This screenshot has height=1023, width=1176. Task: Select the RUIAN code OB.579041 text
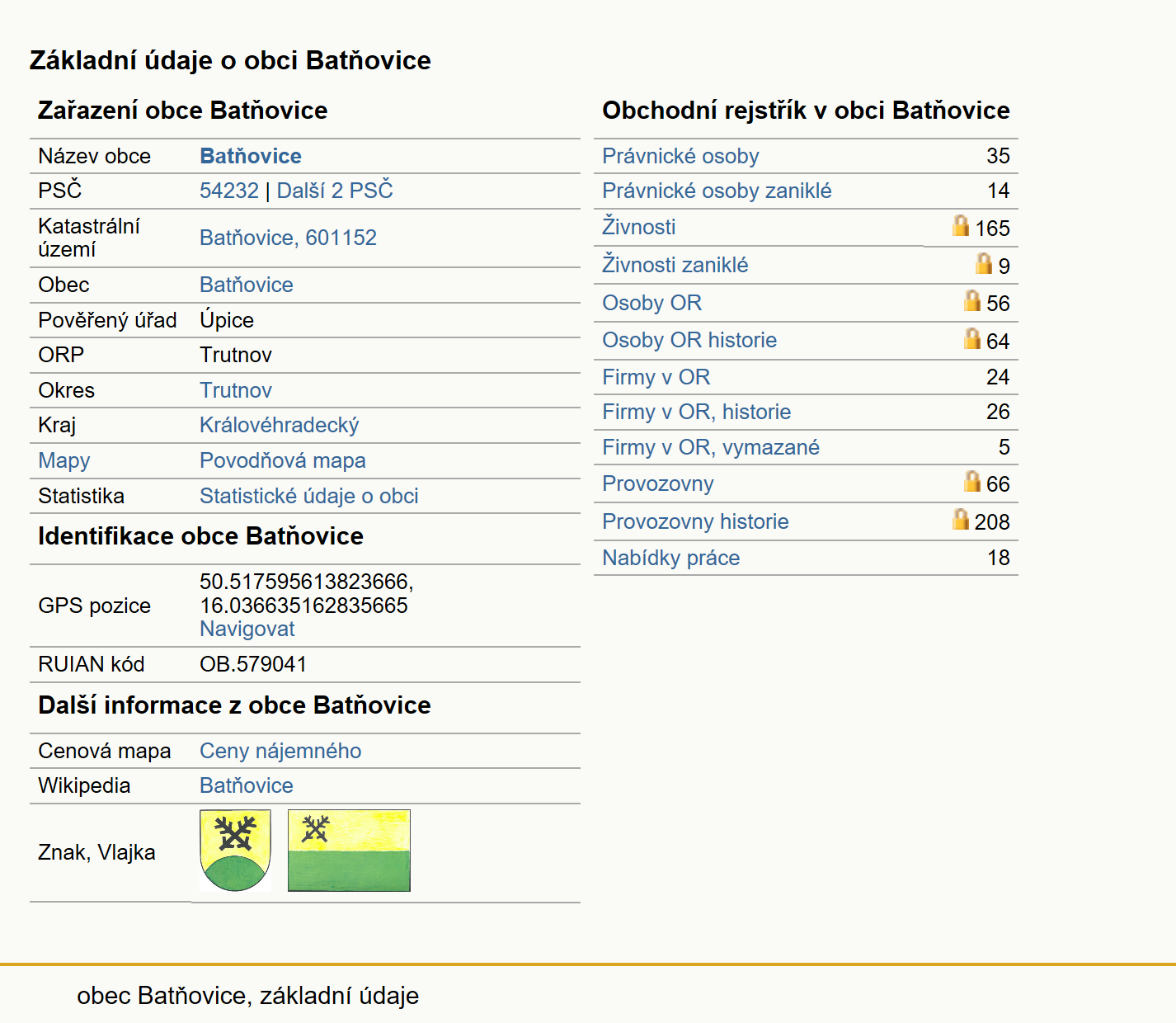tap(253, 664)
